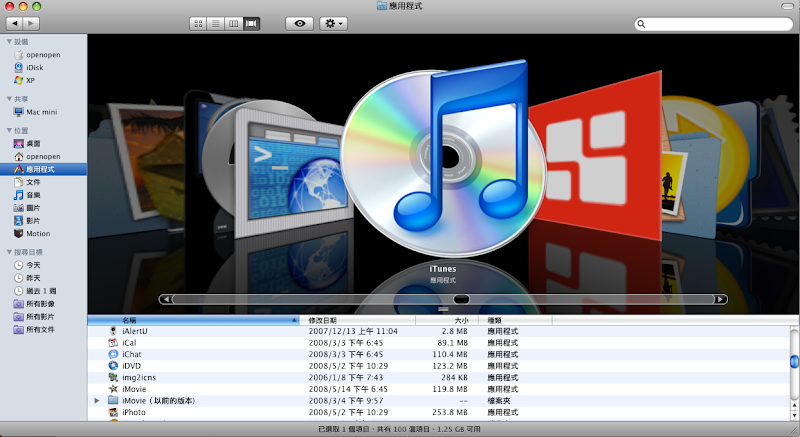The image size is (800, 437).
Task: Select the iPhoto row in file list
Action: coord(134,412)
